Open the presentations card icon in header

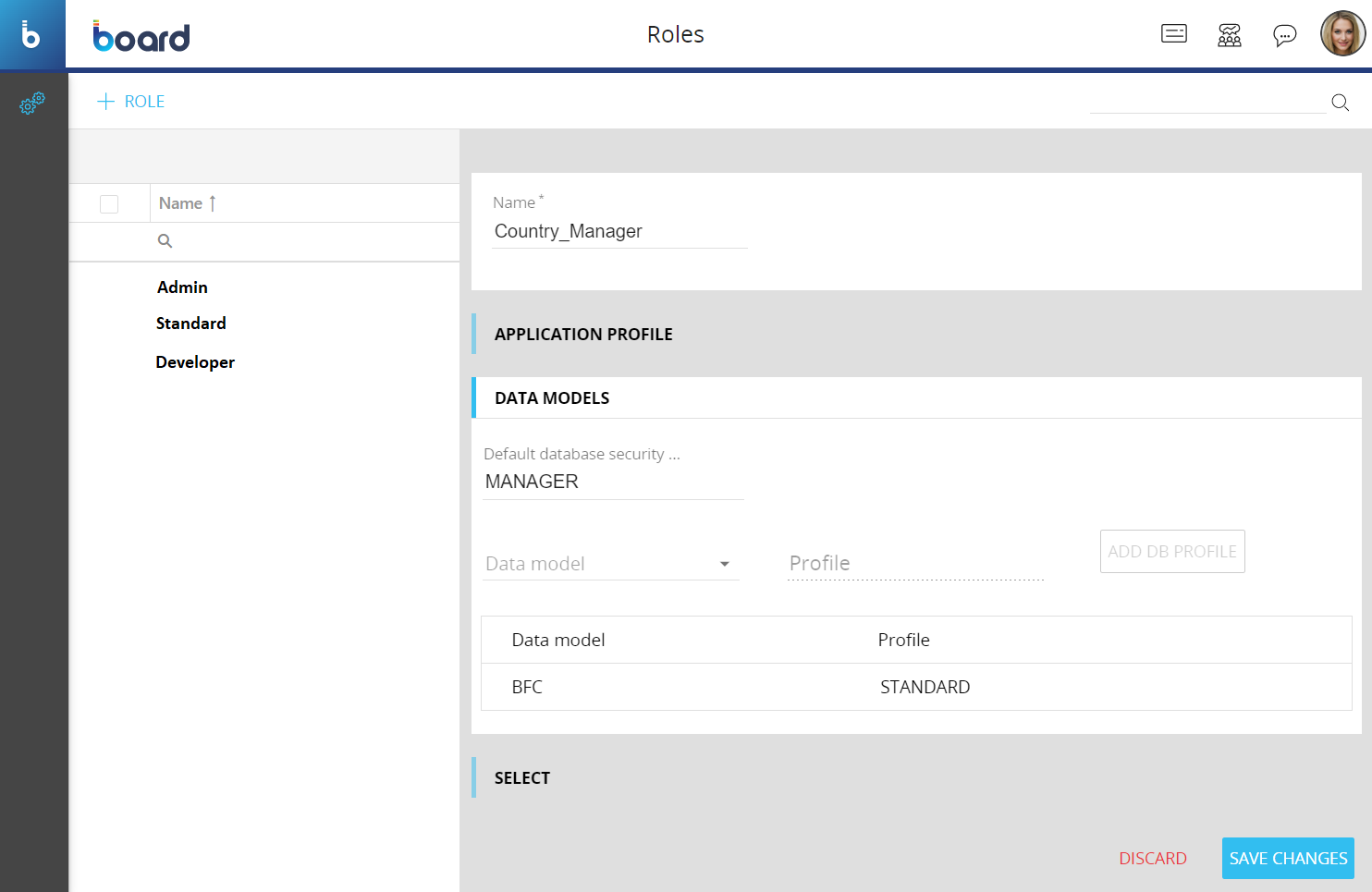[x=1173, y=34]
